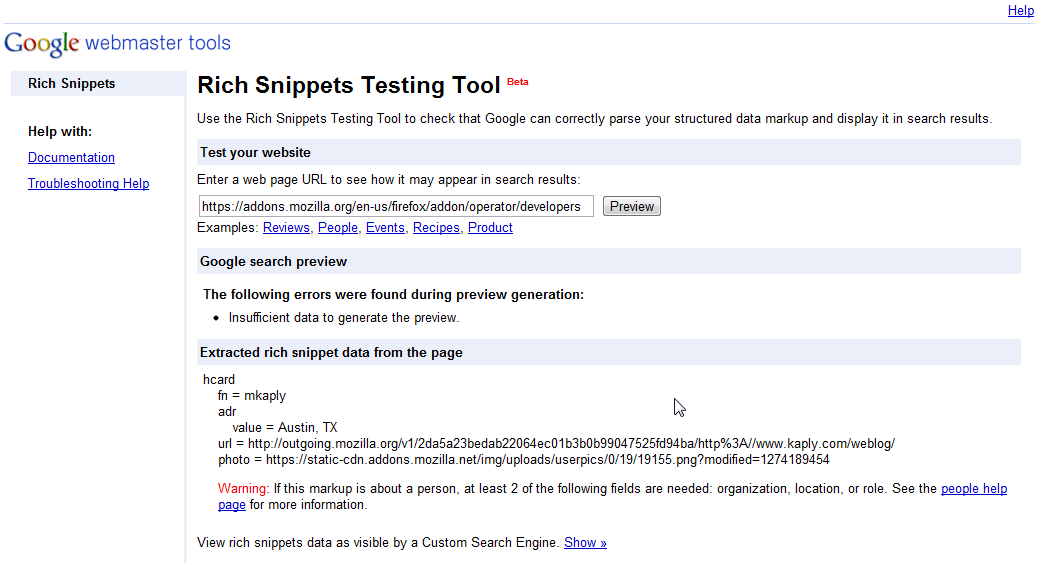
Task: Click the red Beta label
Action: (517, 82)
